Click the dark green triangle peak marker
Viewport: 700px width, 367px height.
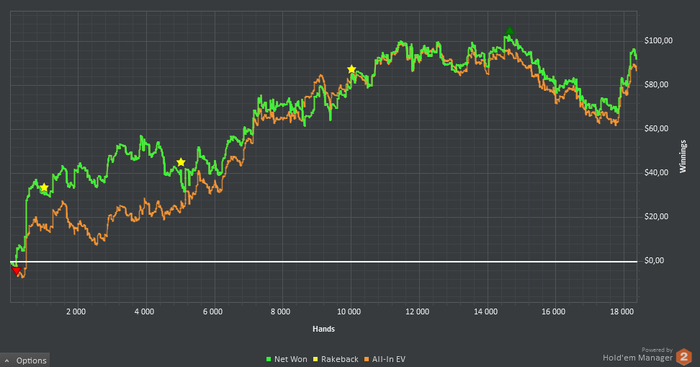click(x=510, y=31)
